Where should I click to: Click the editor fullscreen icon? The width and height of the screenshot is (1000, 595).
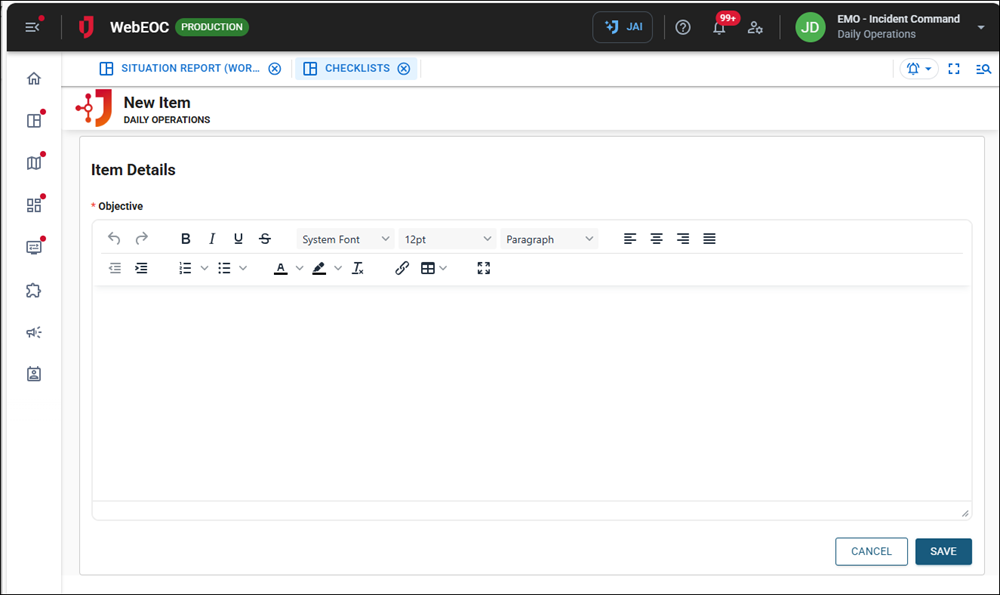(x=484, y=268)
